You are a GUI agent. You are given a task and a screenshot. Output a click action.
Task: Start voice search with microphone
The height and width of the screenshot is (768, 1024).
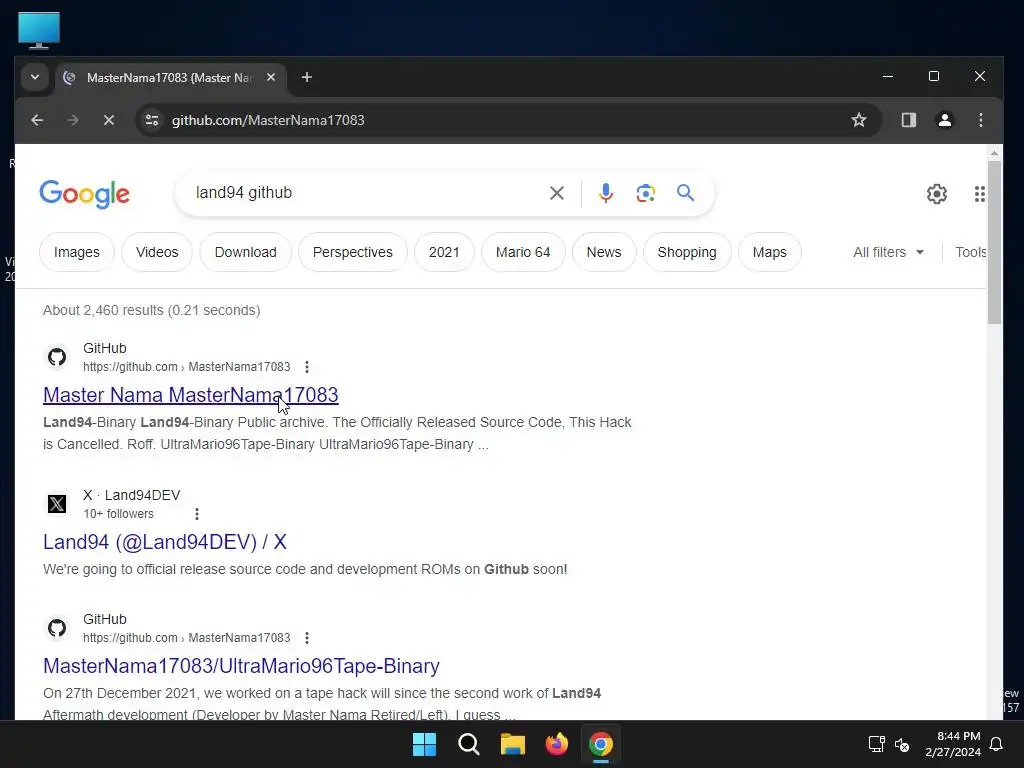tap(605, 193)
